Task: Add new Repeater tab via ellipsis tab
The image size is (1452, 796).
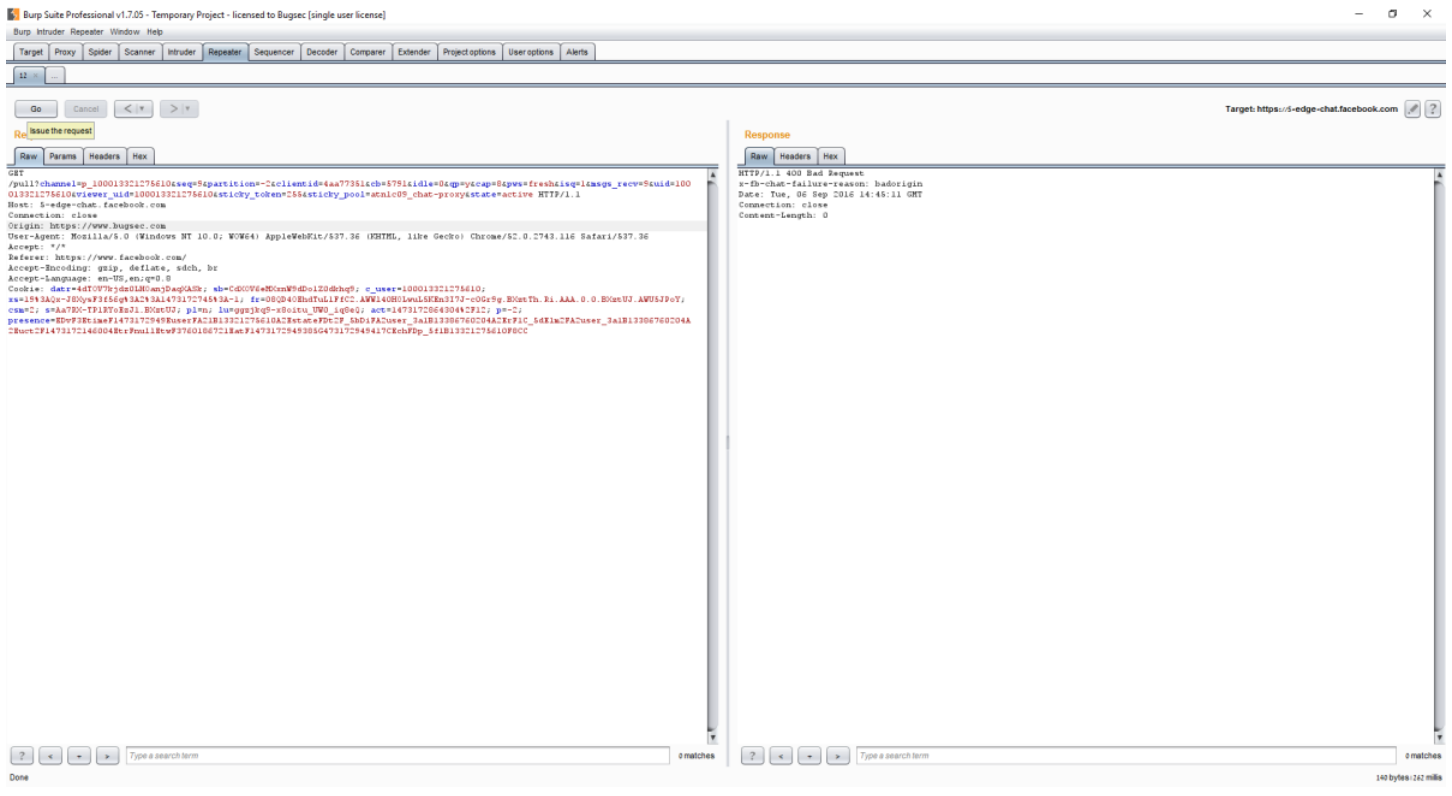Action: [x=56, y=76]
